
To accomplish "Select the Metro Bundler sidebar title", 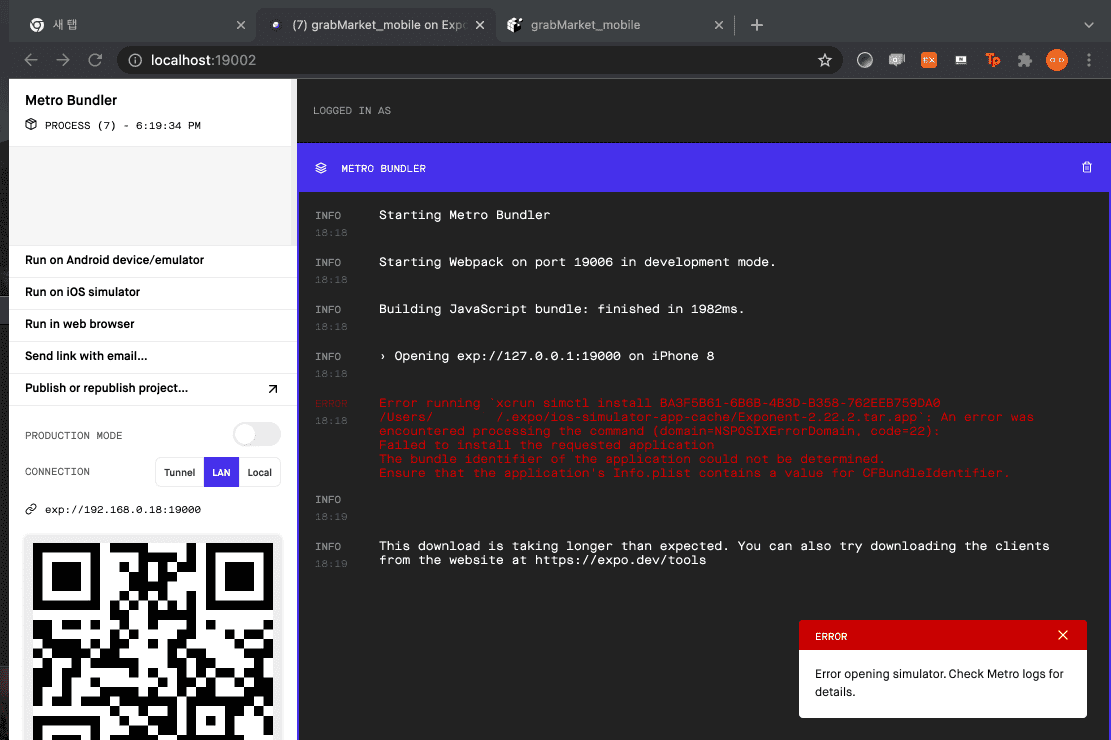I will [71, 100].
